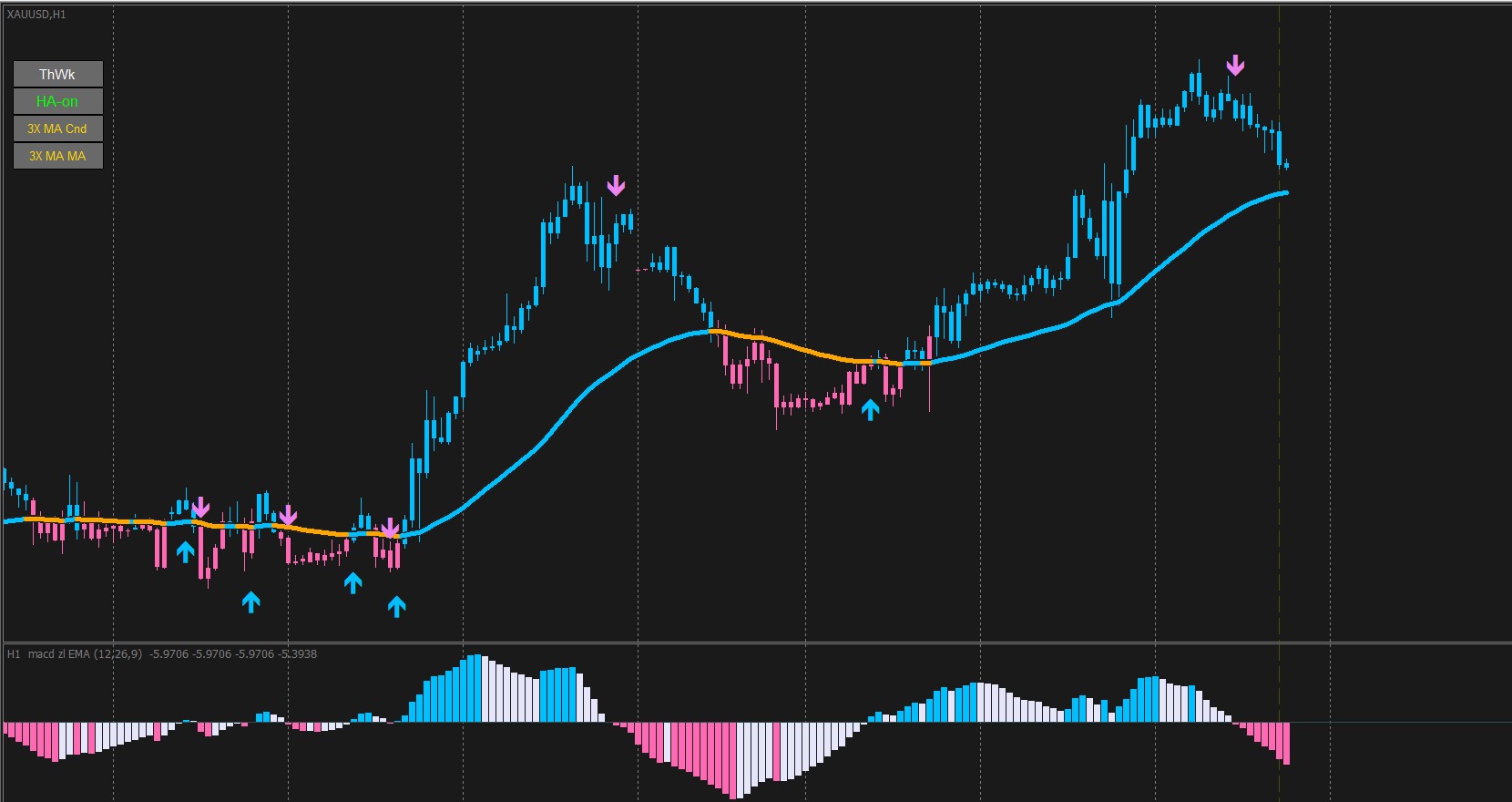The width and height of the screenshot is (1512, 802).
Task: Click the right end of the moving average line
Action: tap(1284, 193)
